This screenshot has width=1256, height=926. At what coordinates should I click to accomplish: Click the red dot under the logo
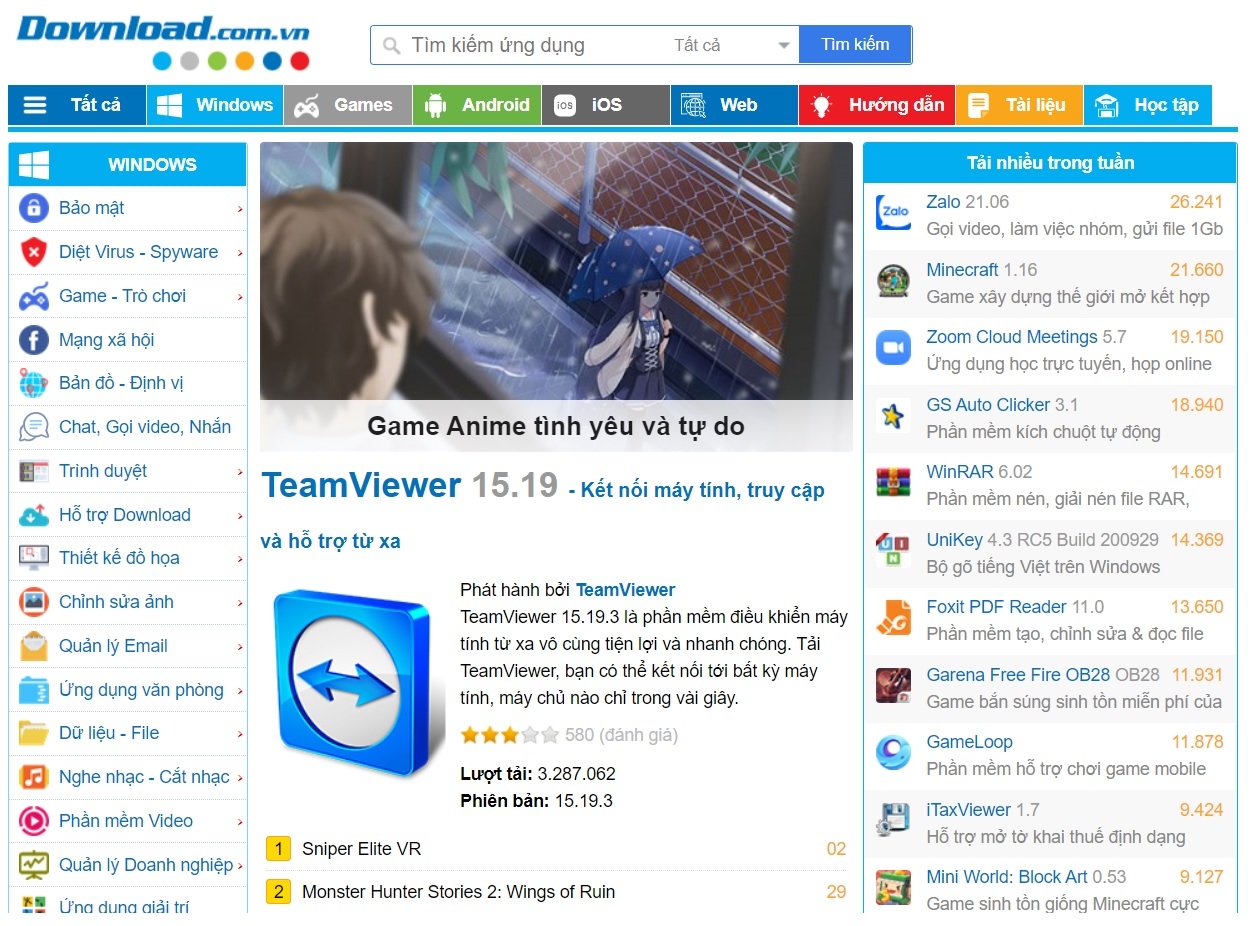pos(299,62)
